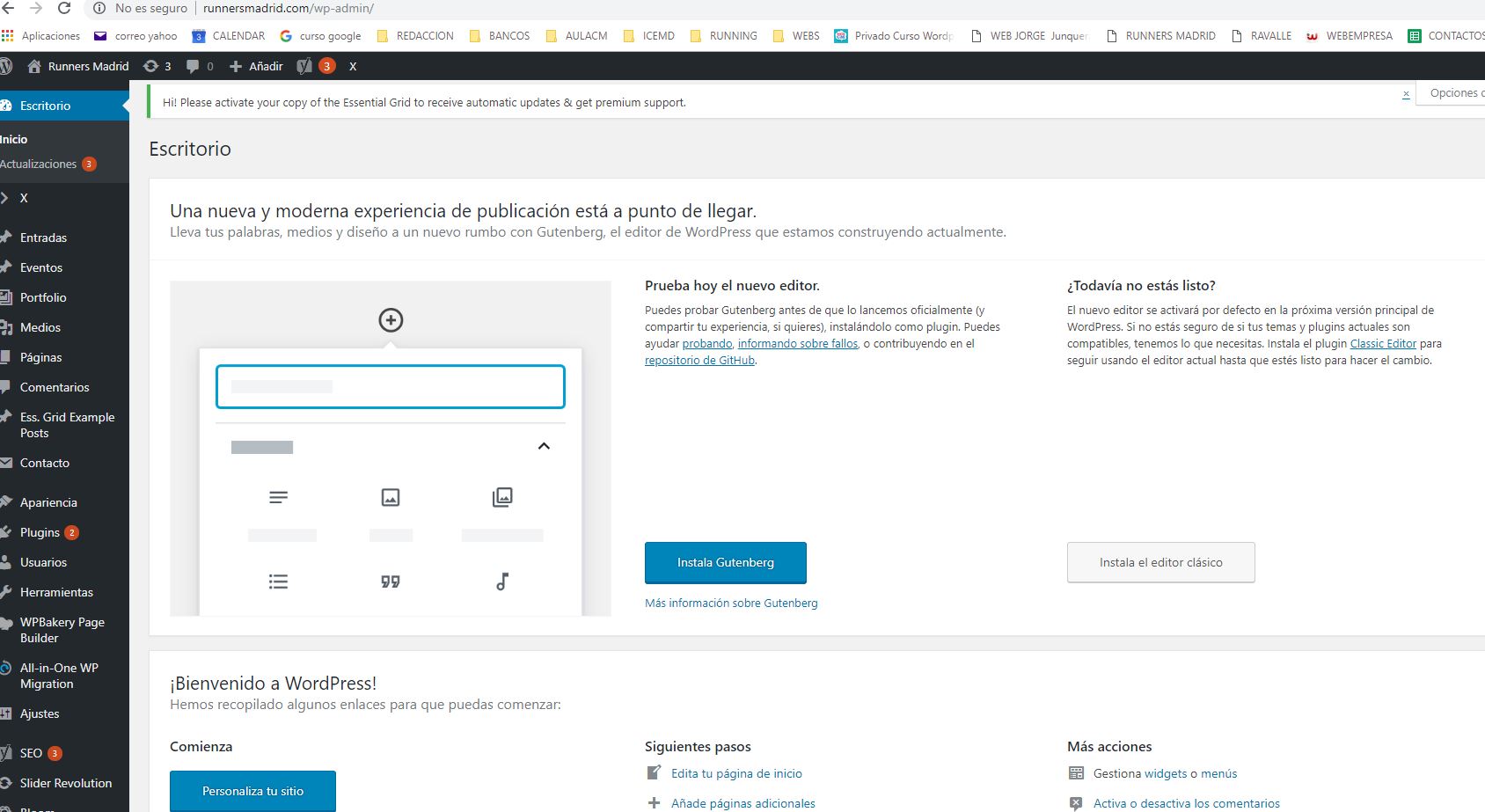The height and width of the screenshot is (812, 1485).
Task: Follow the 'informando sobre fallos' link
Action: pos(798,344)
